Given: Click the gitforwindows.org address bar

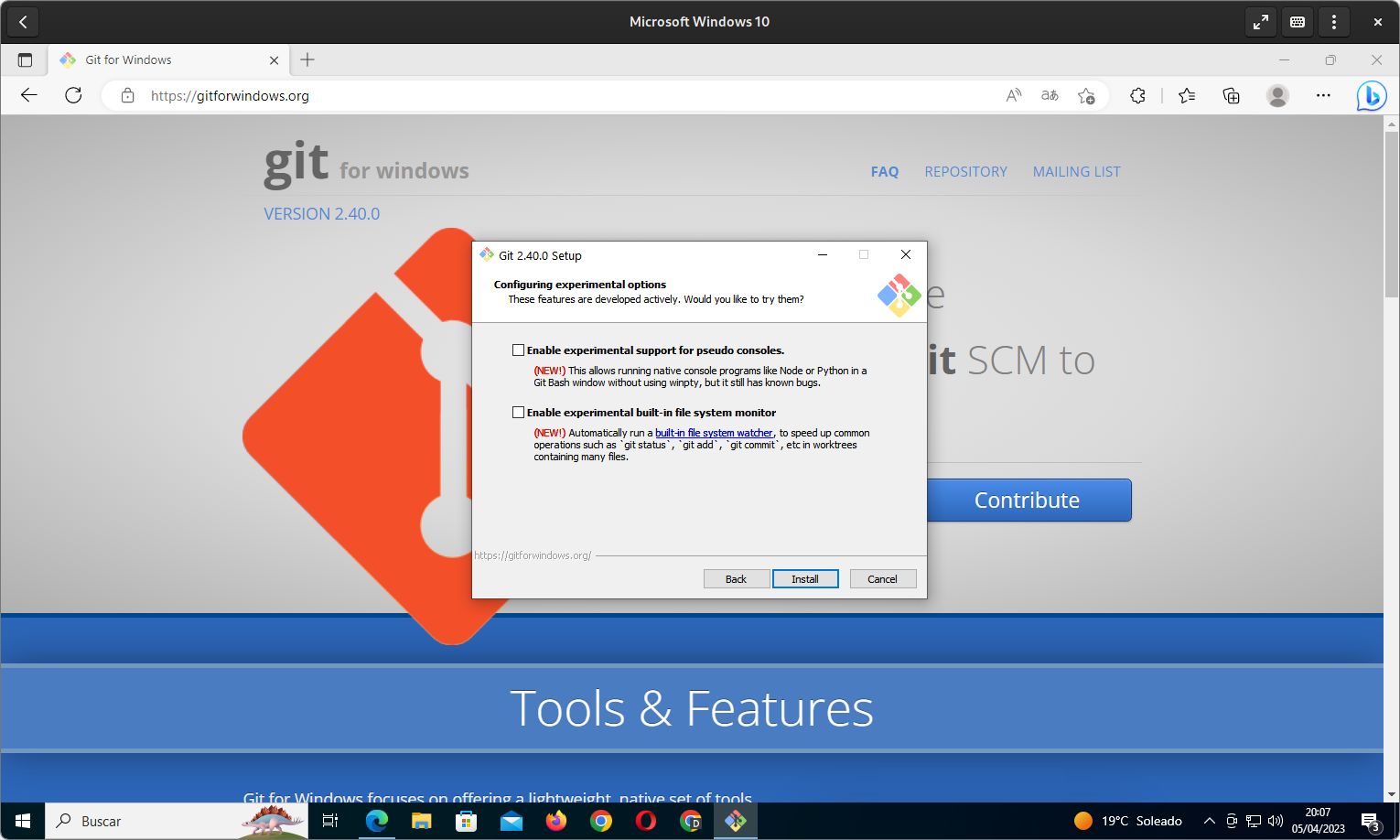Looking at the screenshot, I should point(549,95).
